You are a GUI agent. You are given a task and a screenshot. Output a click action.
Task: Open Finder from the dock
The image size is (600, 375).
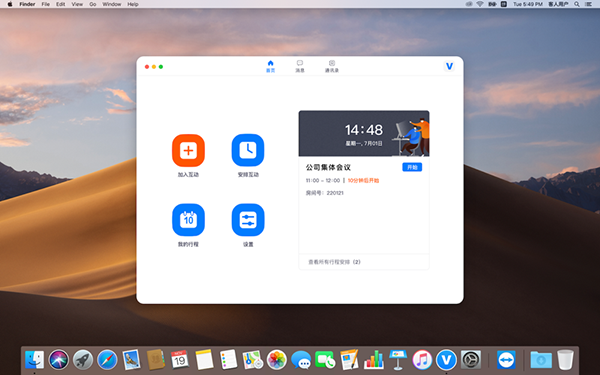coord(34,360)
